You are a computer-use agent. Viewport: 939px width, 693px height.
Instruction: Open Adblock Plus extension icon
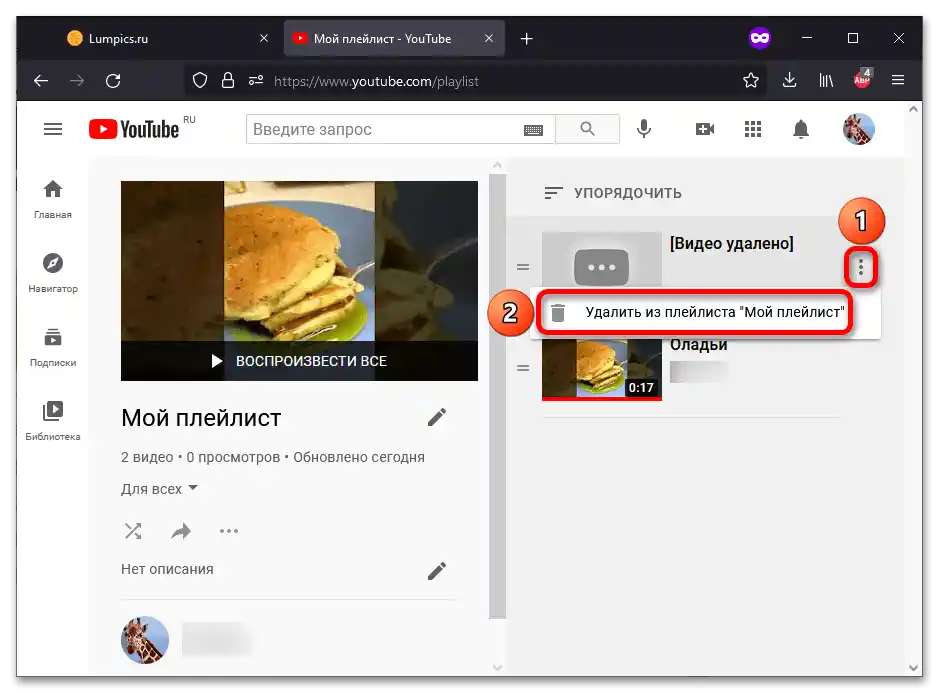coord(862,78)
